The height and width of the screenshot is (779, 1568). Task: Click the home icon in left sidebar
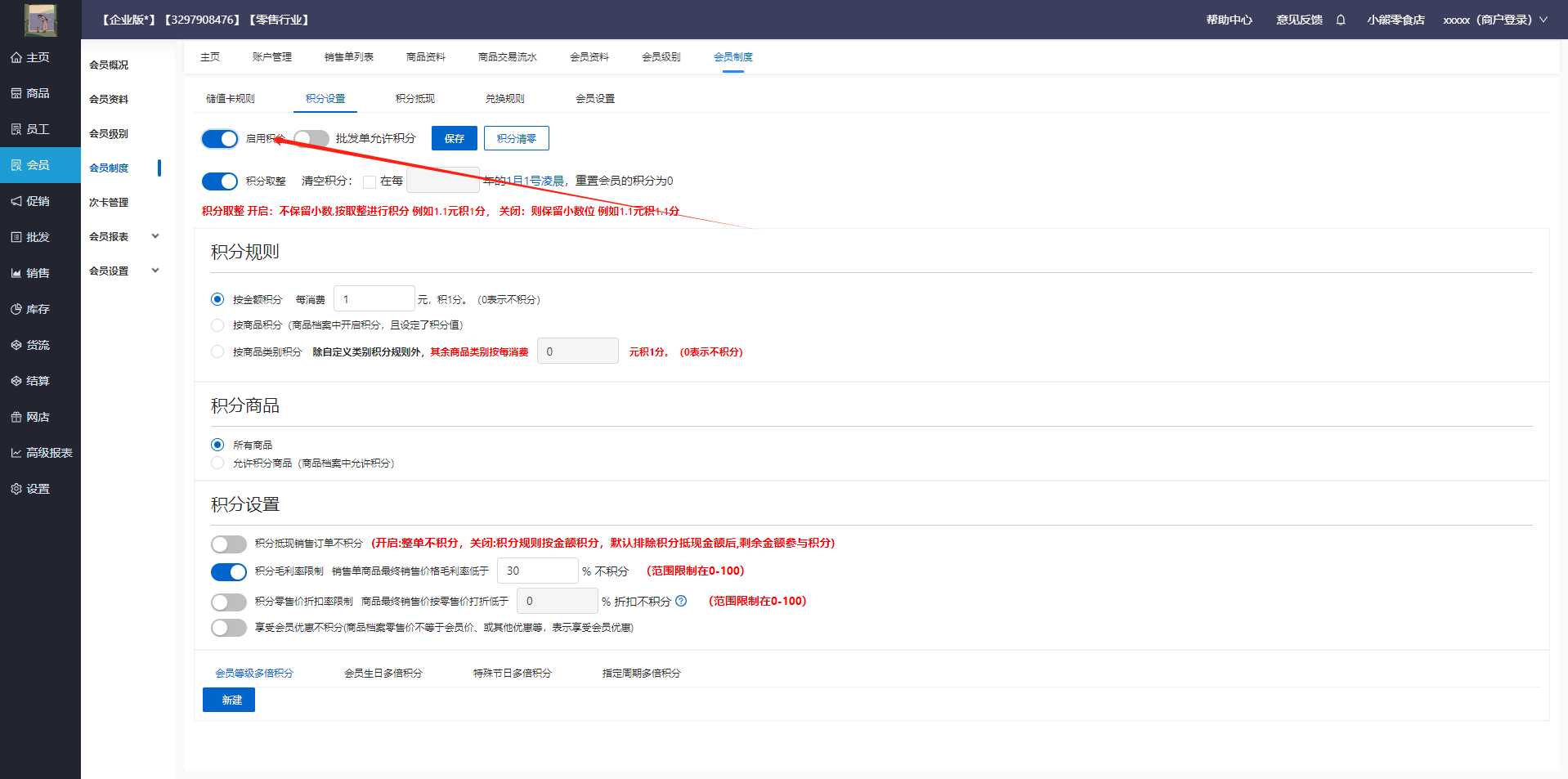[x=16, y=57]
